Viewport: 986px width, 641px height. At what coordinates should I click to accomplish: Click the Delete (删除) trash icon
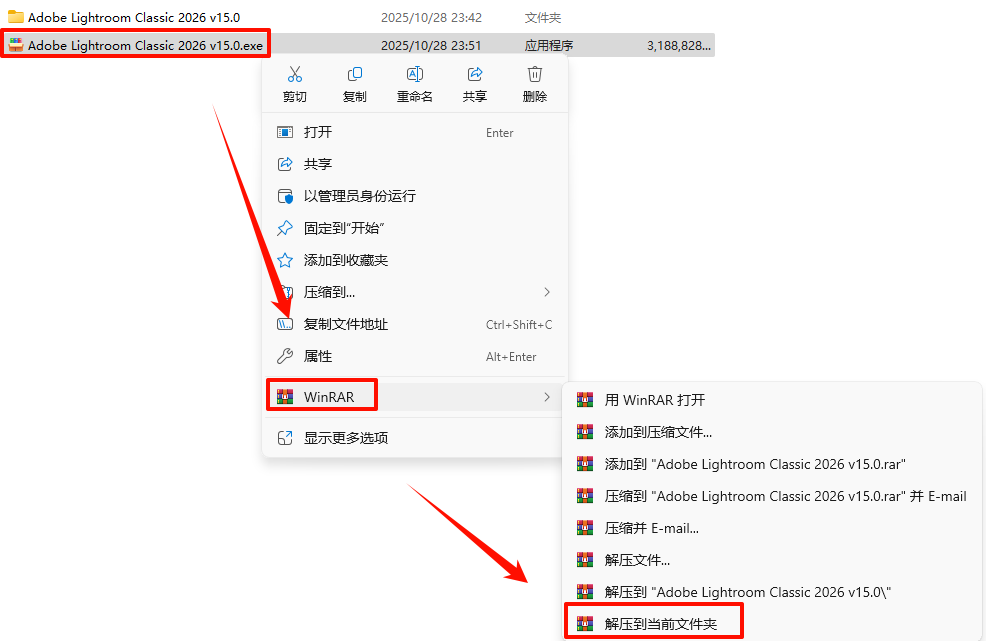pos(535,74)
